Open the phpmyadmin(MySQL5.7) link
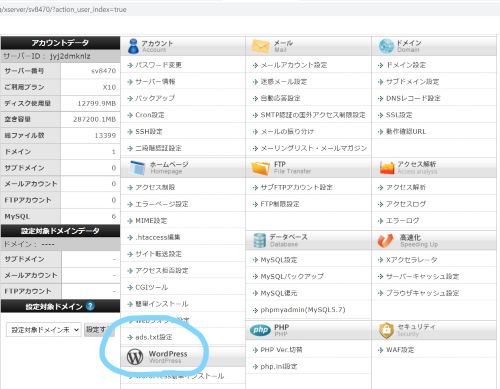The image size is (500, 389). pos(303,310)
